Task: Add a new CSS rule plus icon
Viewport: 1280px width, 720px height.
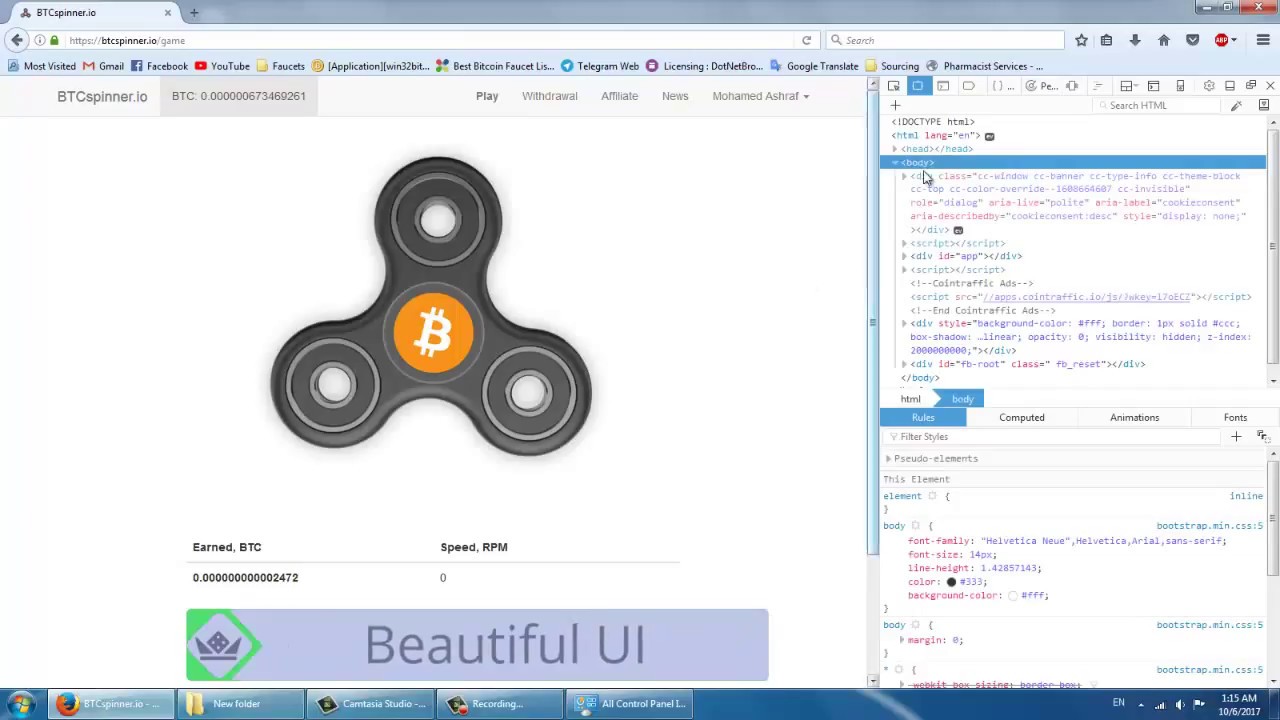Action: click(1236, 437)
